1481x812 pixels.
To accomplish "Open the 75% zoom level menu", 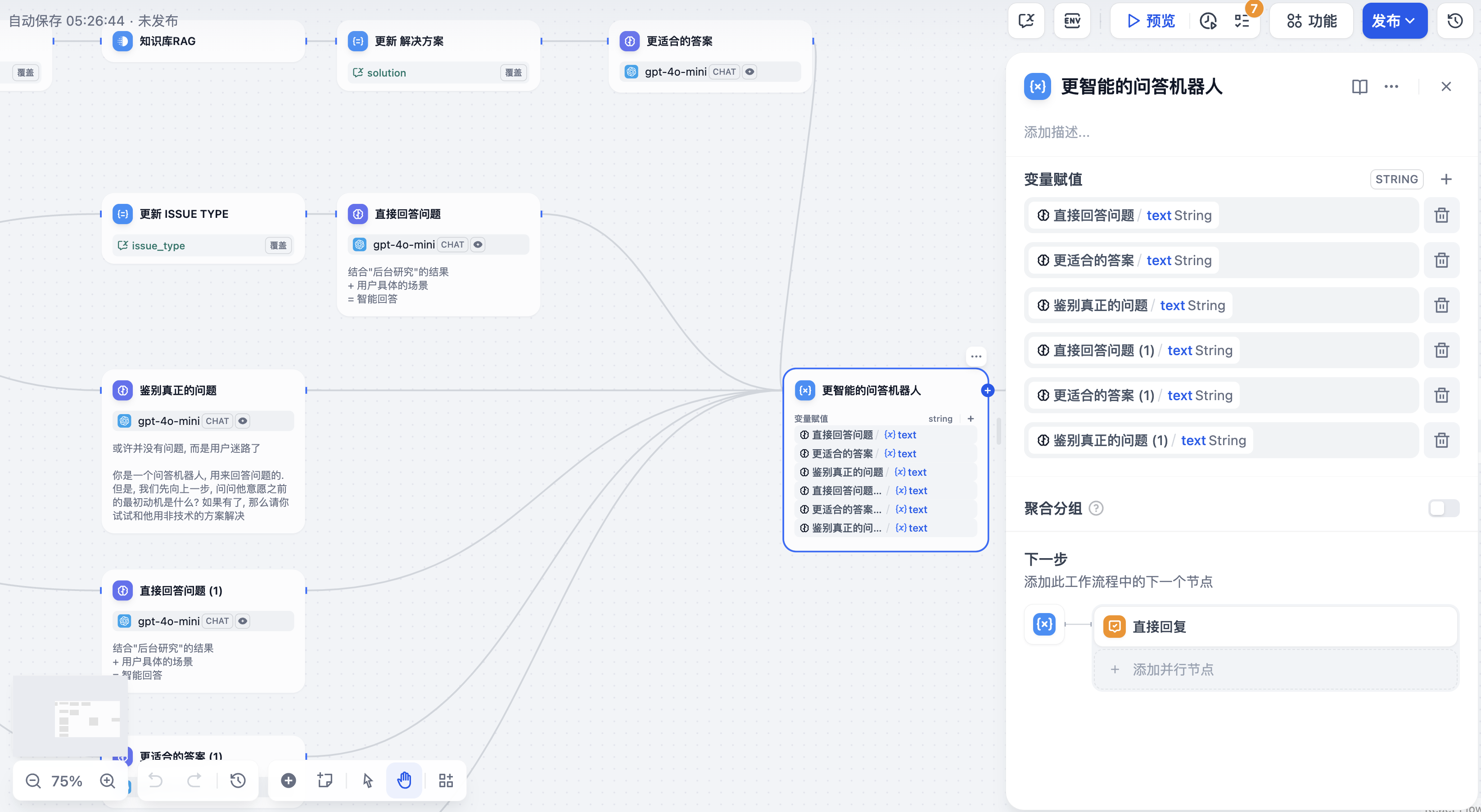I will coord(67,780).
